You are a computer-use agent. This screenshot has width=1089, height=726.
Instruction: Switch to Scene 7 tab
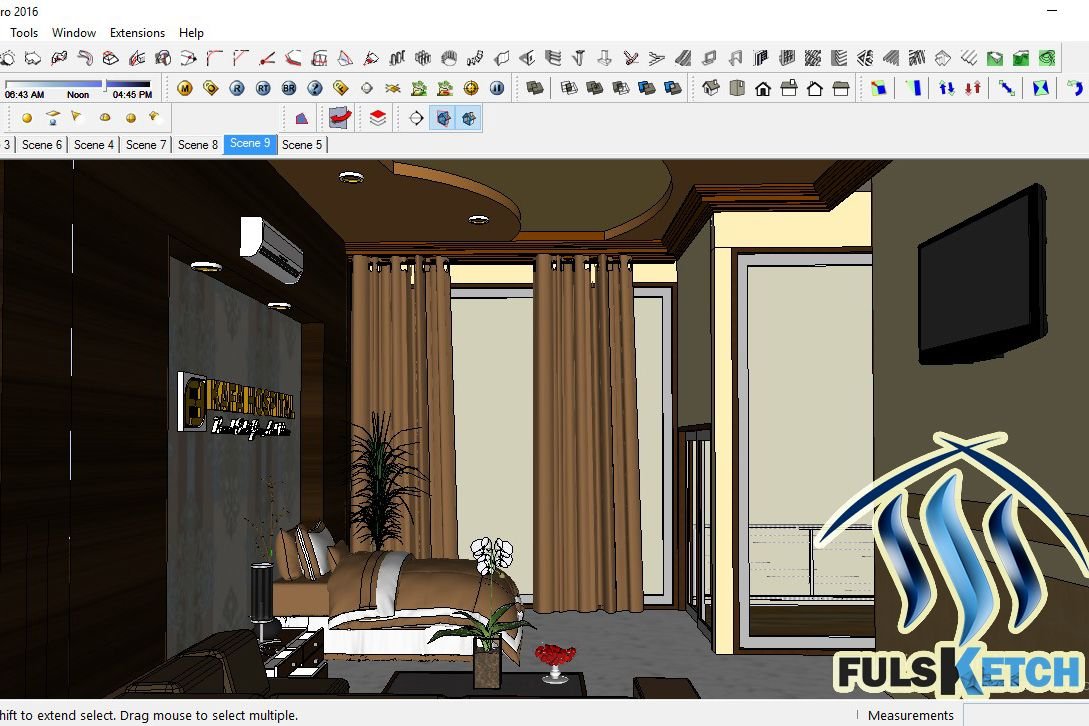coord(146,145)
